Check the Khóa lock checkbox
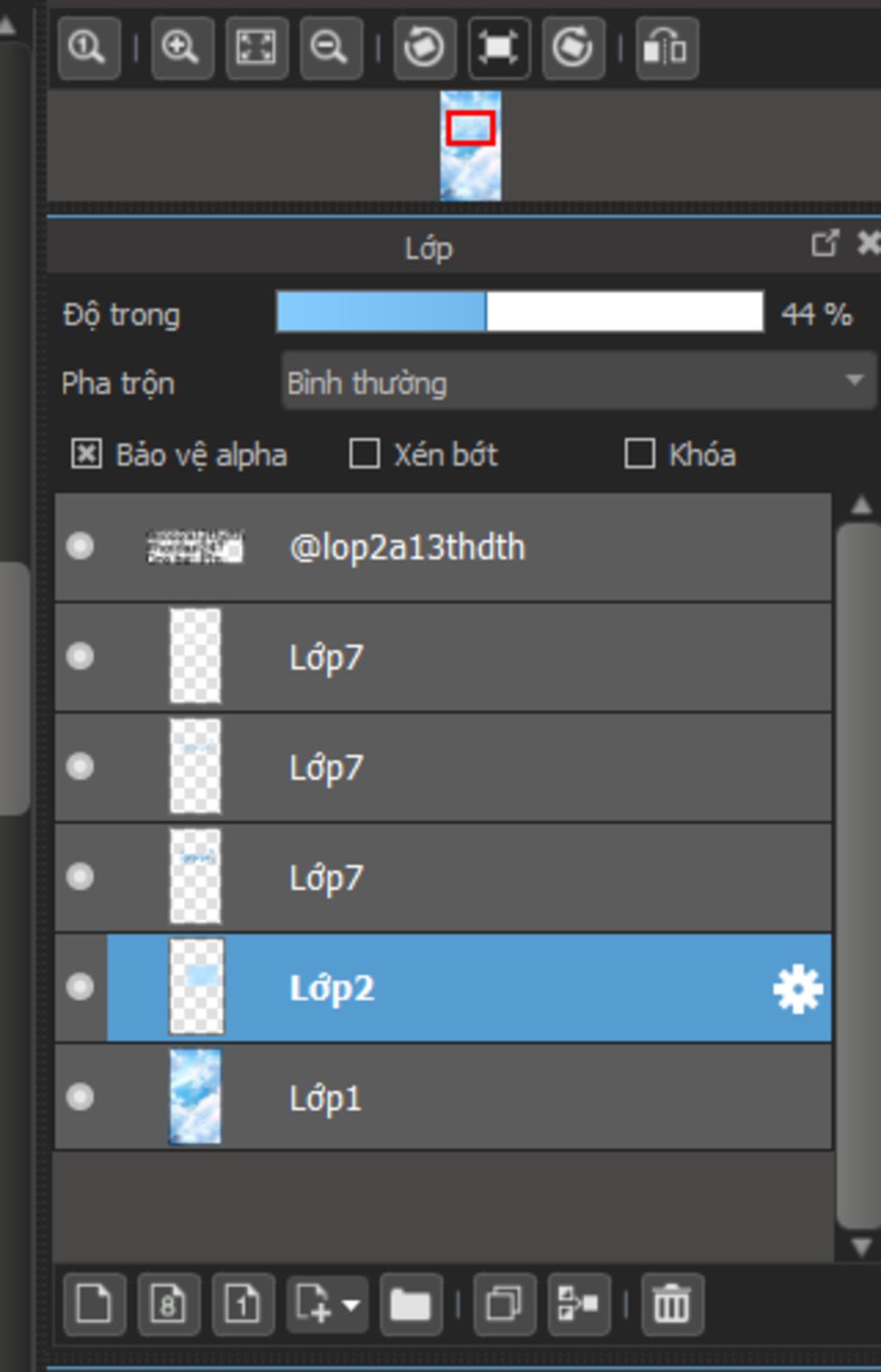The width and height of the screenshot is (881, 1372). [639, 454]
